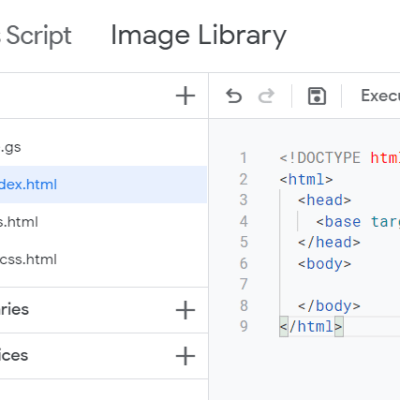
Task: Add a library with plus icon
Action: (x=185, y=310)
